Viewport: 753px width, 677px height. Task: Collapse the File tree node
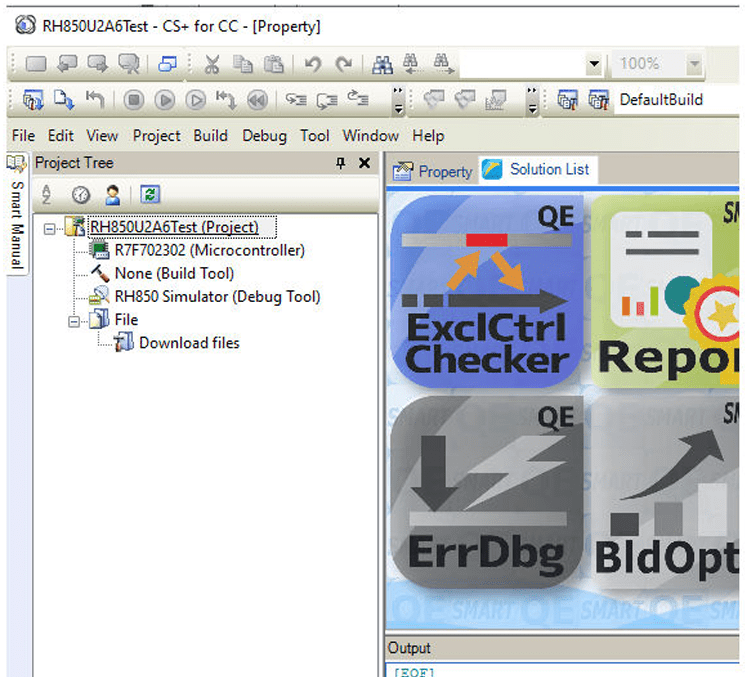pyautogui.click(x=73, y=321)
